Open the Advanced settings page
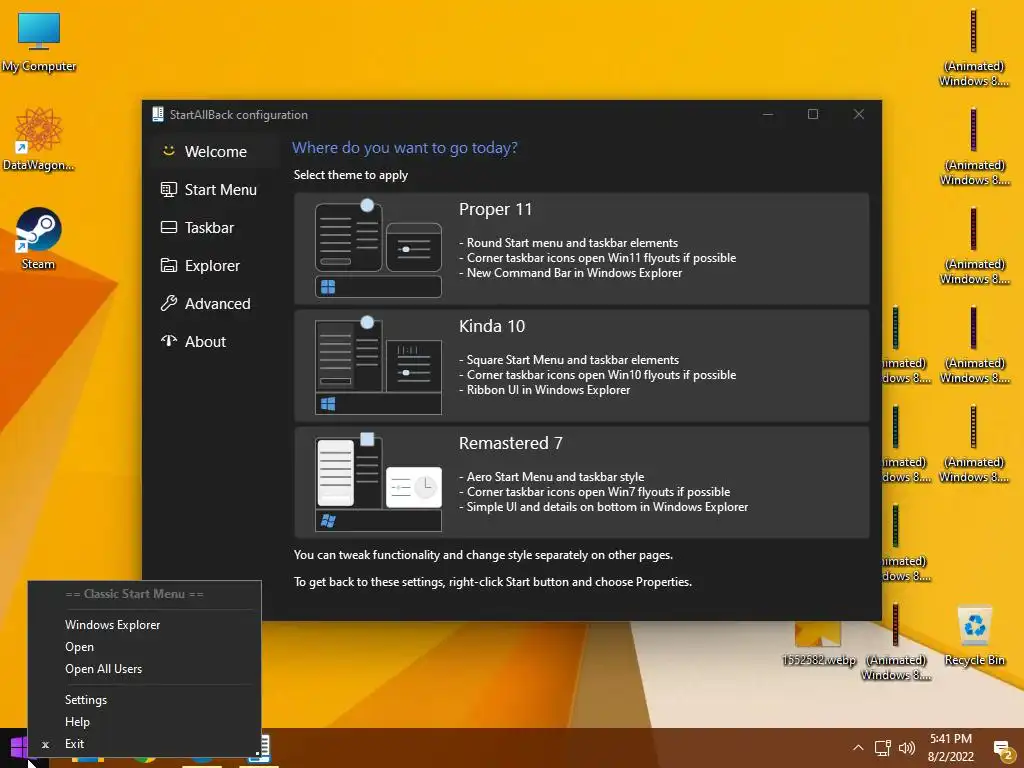This screenshot has width=1024, height=768. pos(214,303)
